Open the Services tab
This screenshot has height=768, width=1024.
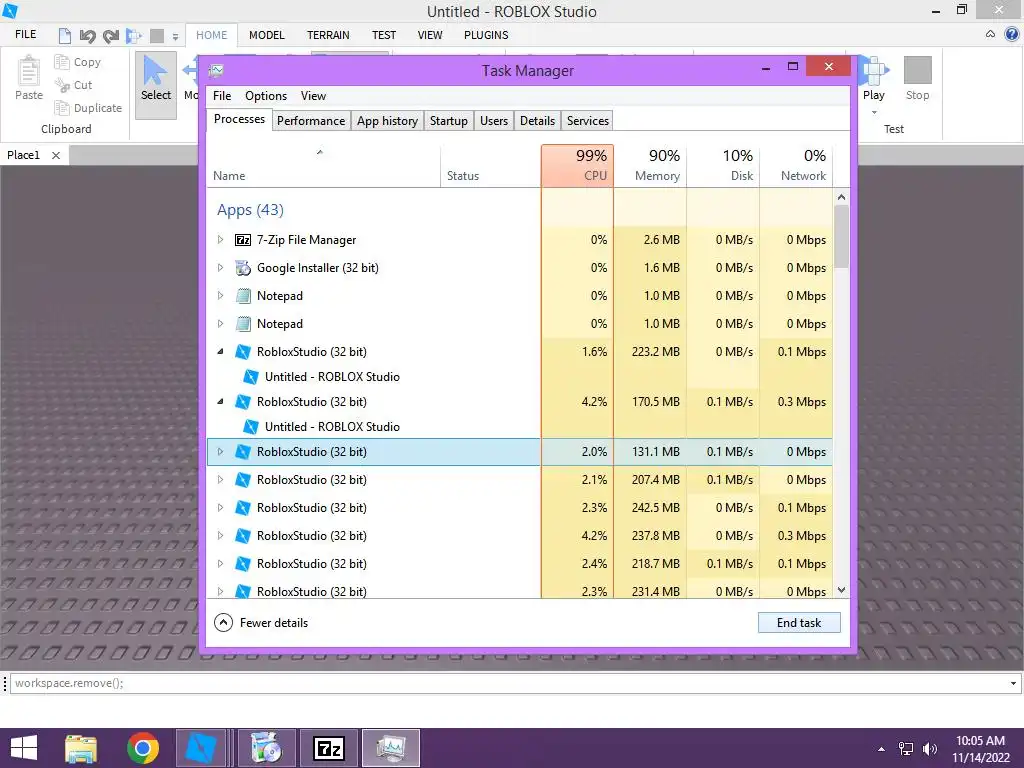[x=588, y=121]
